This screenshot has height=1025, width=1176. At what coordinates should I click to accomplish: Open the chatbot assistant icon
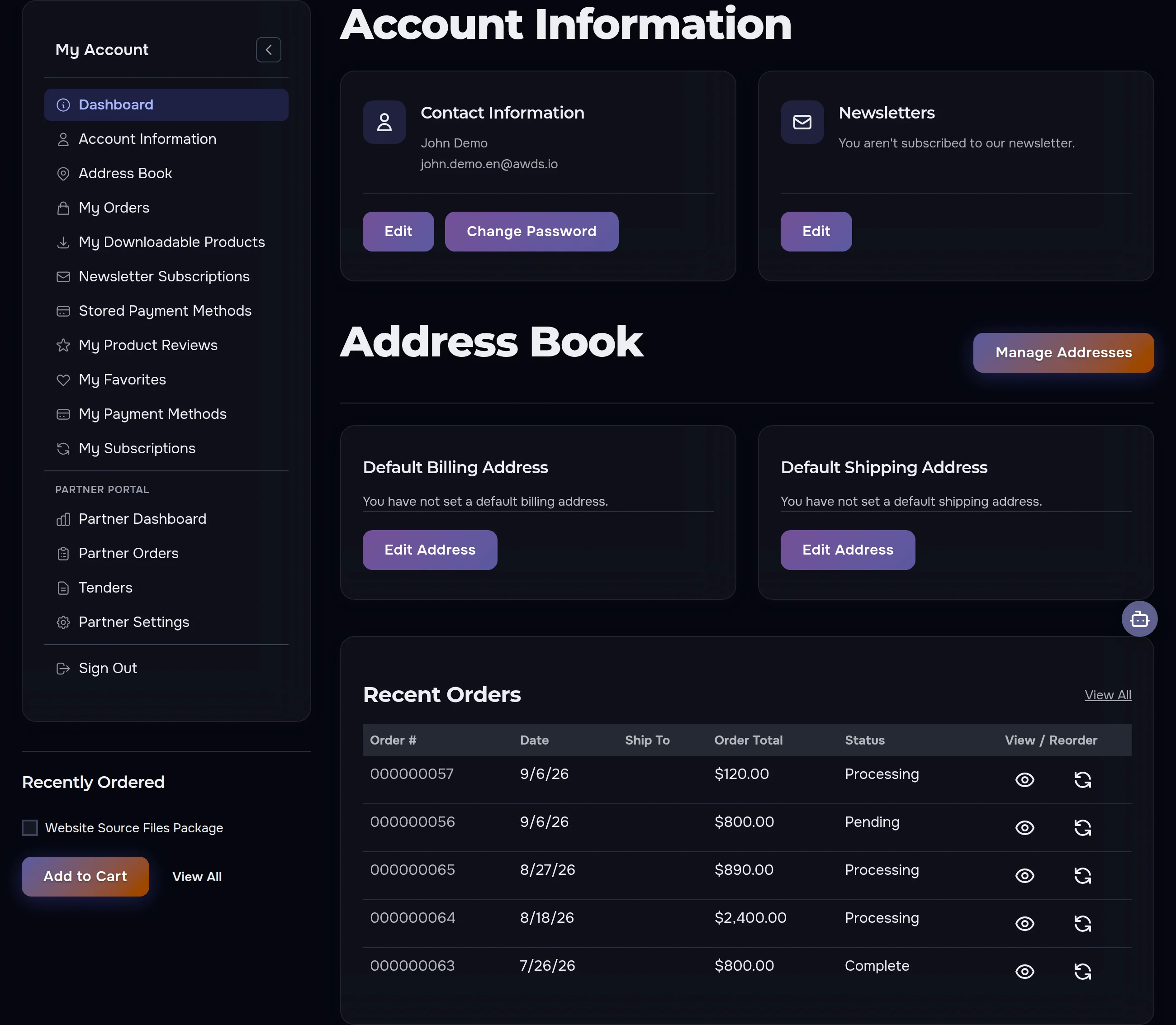(1139, 619)
